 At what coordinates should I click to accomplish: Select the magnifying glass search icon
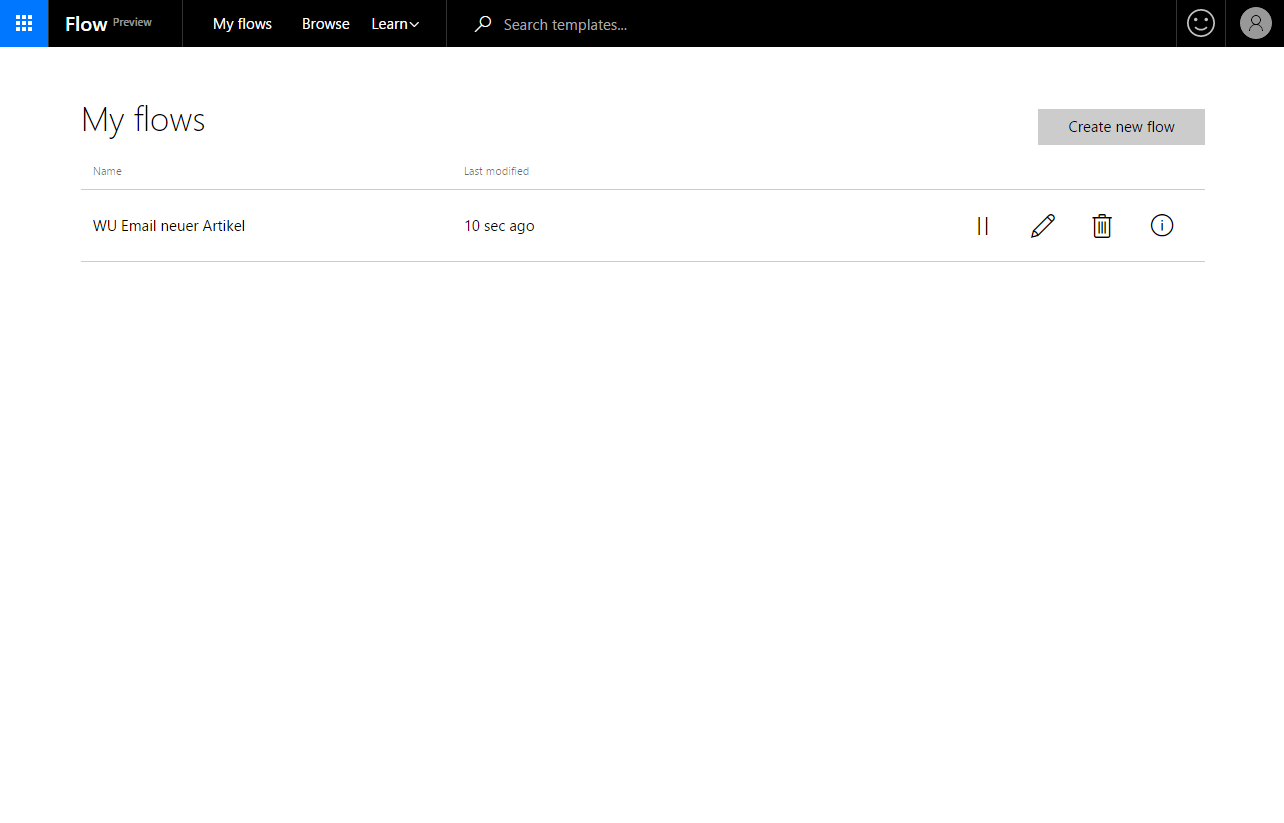tap(483, 24)
